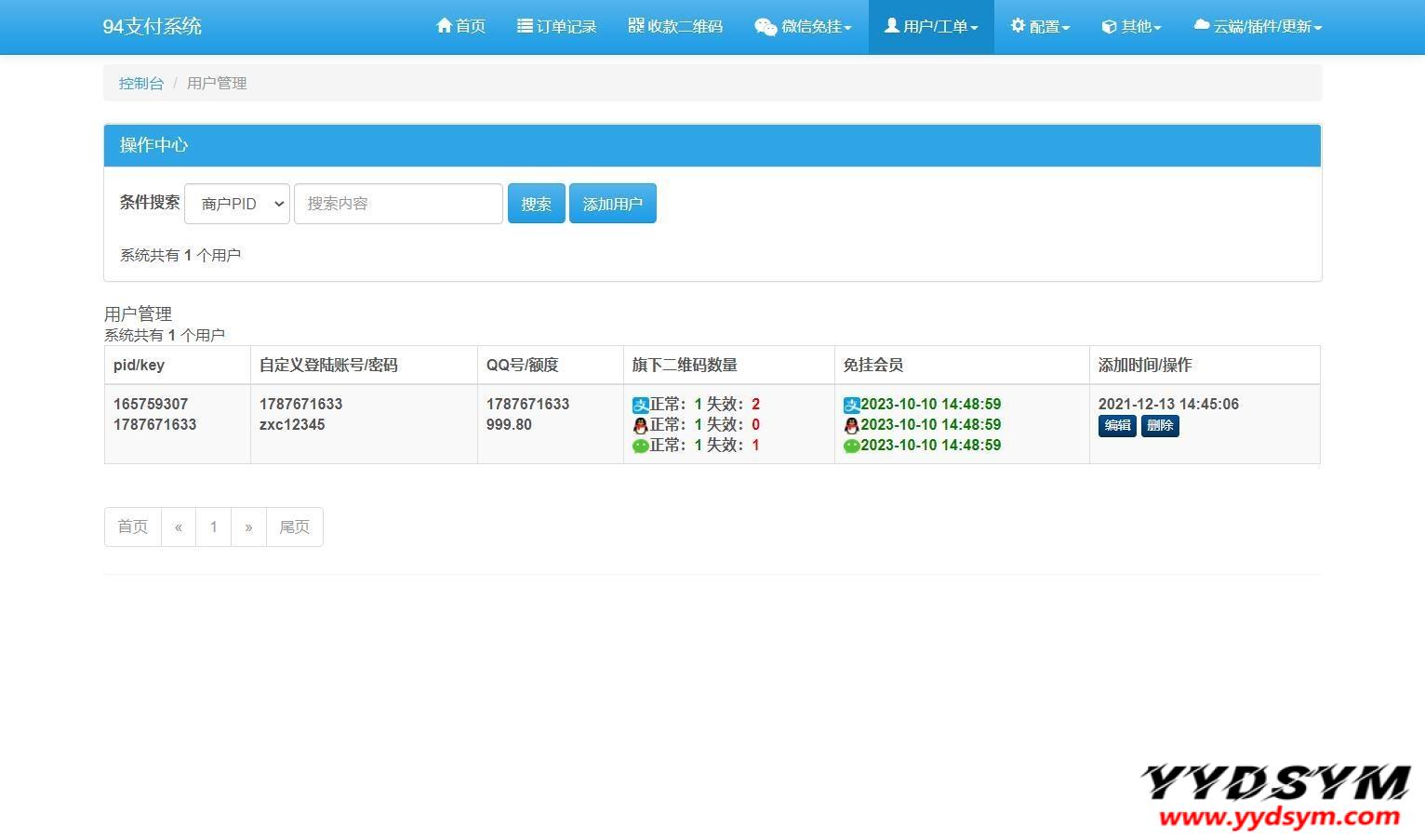This screenshot has width=1425, height=840.
Task: Click the 编辑 button for user 165759307
Action: [x=1117, y=425]
